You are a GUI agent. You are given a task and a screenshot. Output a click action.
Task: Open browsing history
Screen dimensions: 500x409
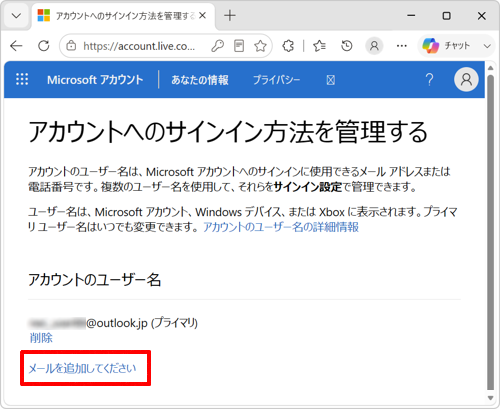347,46
